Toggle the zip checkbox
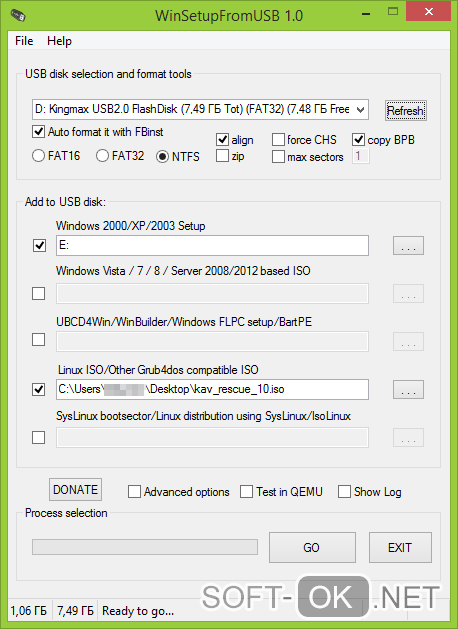The height and width of the screenshot is (629, 458). tap(222, 156)
